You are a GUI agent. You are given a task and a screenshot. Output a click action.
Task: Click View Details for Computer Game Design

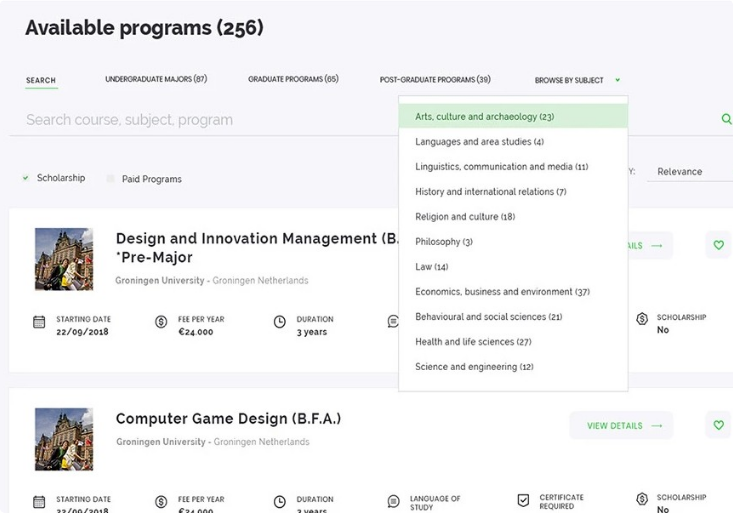click(x=621, y=425)
